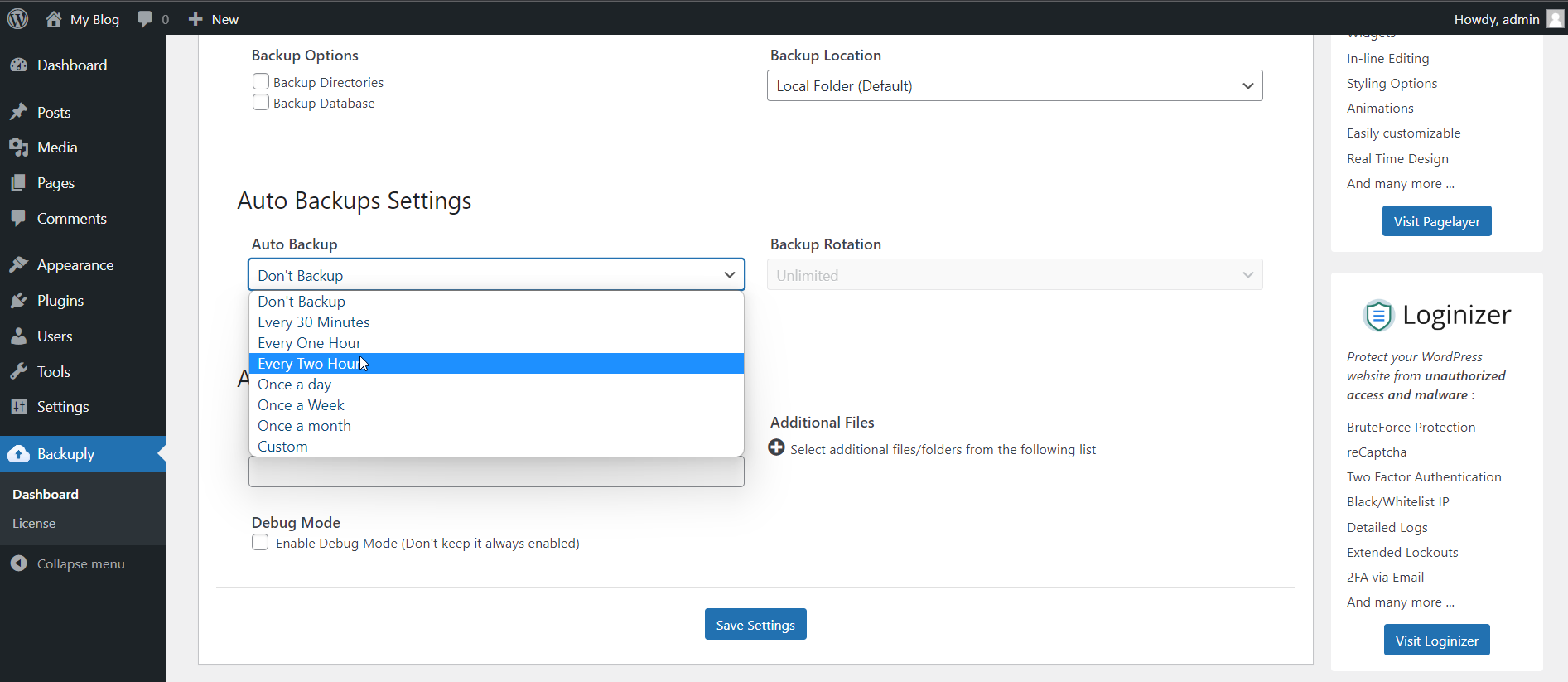This screenshot has height=682, width=1568.
Task: Toggle Enable Debug Mode checkbox
Action: pyautogui.click(x=260, y=542)
